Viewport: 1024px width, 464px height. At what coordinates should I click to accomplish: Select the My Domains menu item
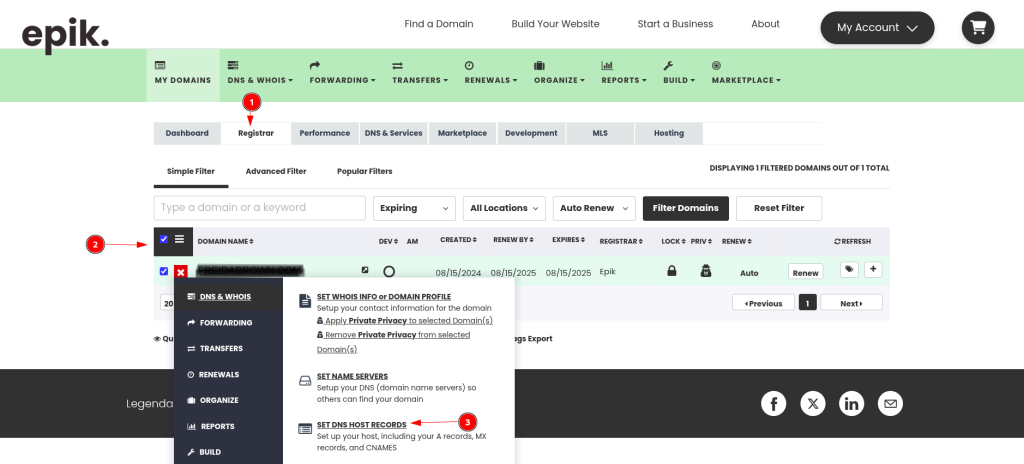click(x=183, y=74)
